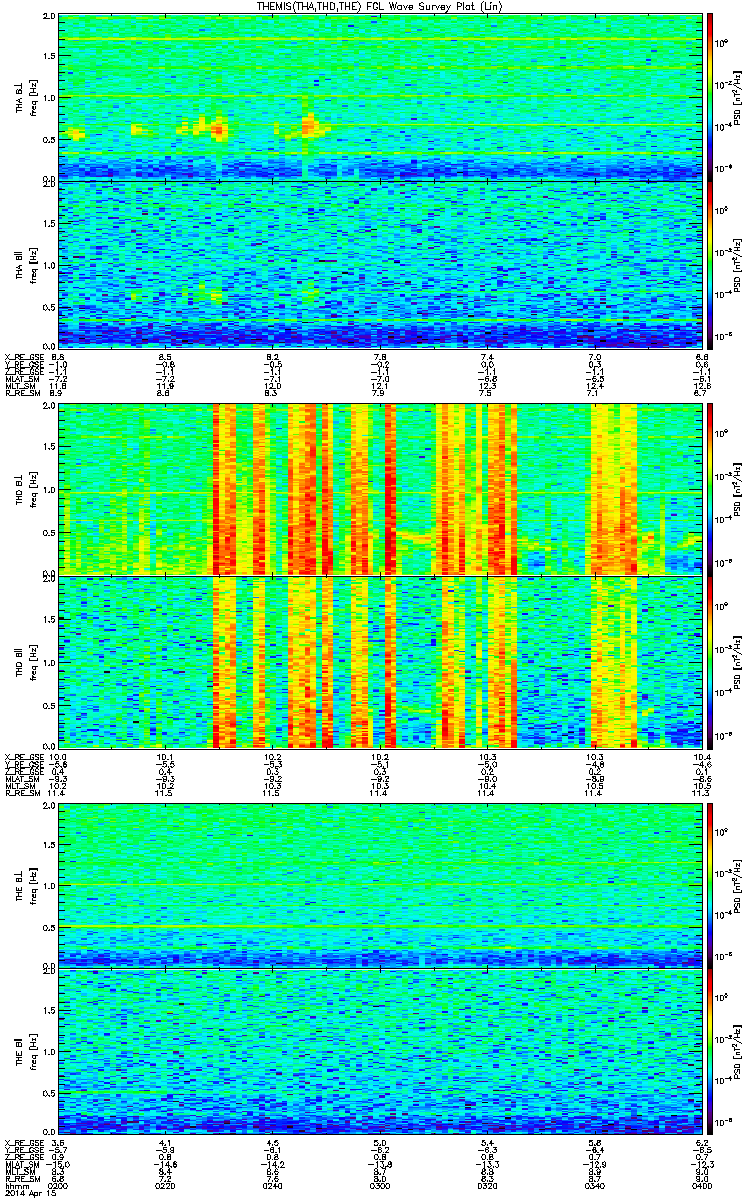The width and height of the screenshot is (750, 1200).
Task: Click the 0400 time tick label
Action: pyautogui.click(x=701, y=1185)
